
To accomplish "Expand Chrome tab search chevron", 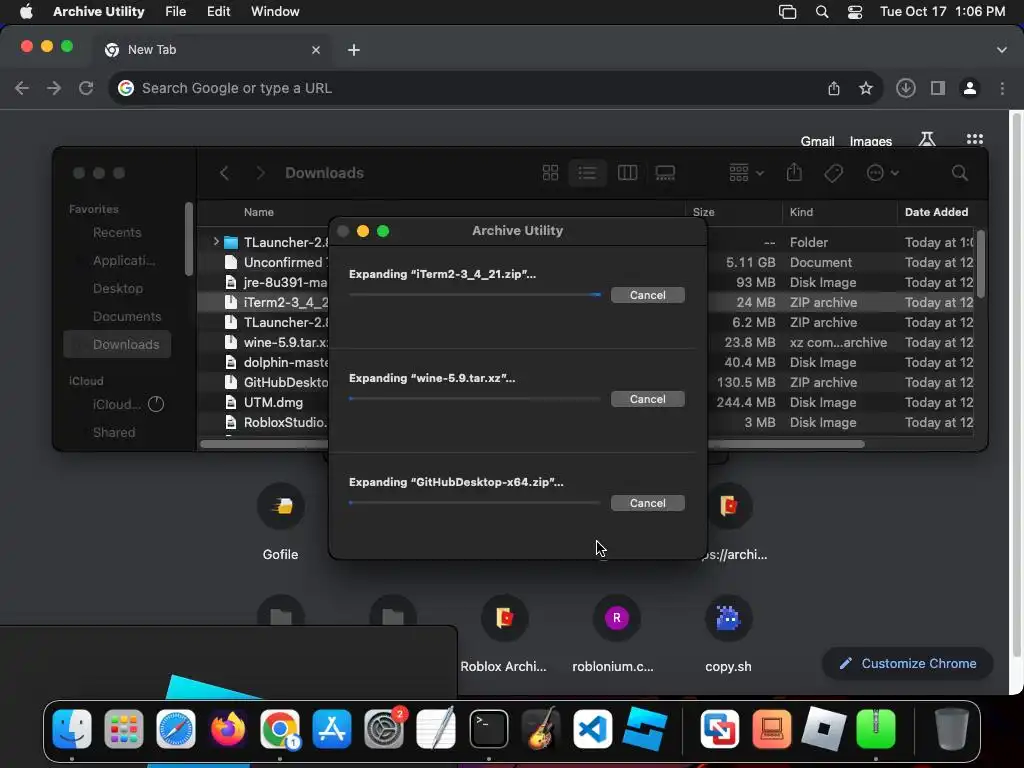I will [1001, 50].
